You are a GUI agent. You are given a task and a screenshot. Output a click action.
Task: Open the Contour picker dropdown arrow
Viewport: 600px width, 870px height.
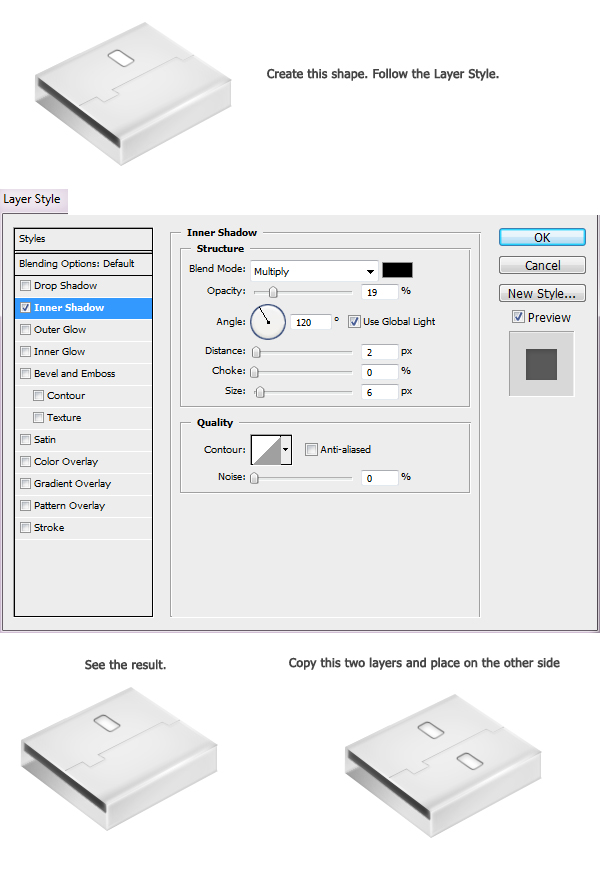click(x=286, y=449)
